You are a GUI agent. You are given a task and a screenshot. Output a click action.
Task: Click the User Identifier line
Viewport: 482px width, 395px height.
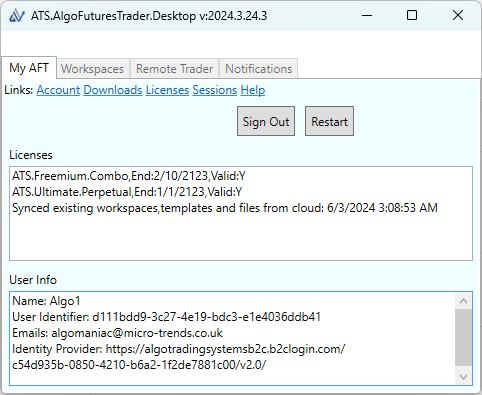pyautogui.click(x=166, y=317)
